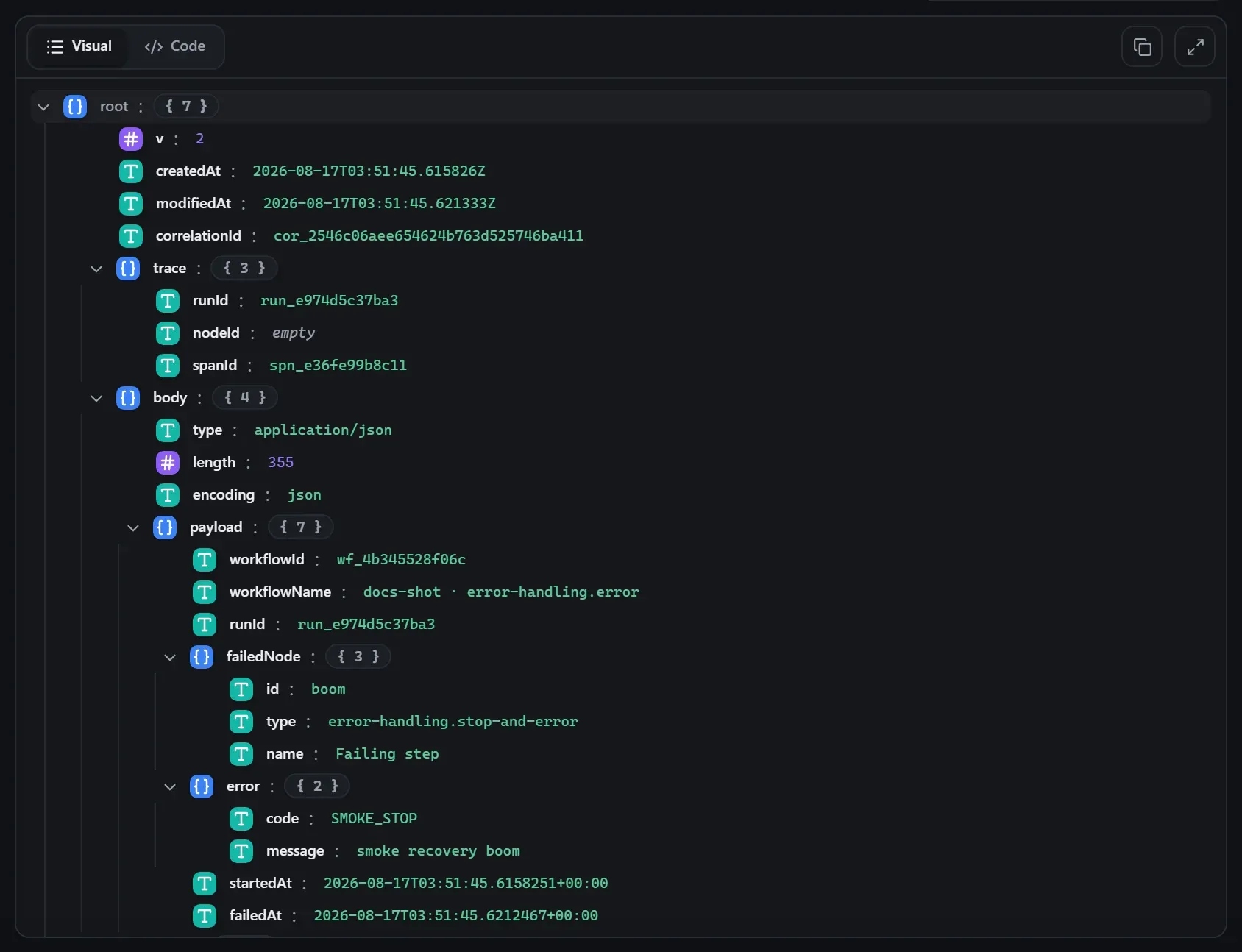Click the copy JSON icon
Viewport: 1242px width, 952px height.
click(x=1142, y=47)
